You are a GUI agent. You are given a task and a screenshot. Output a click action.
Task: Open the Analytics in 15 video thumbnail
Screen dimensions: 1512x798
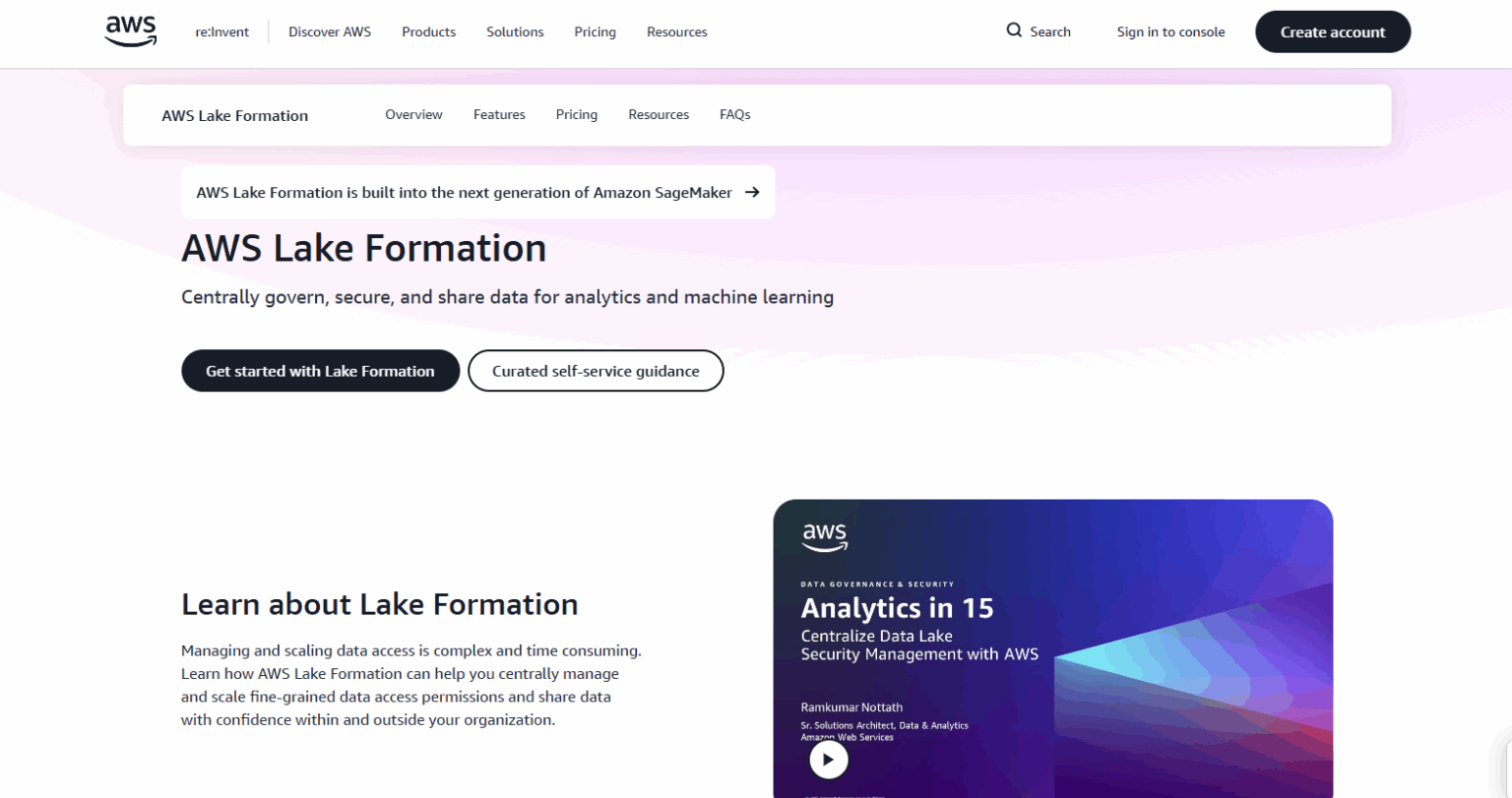pos(1053,648)
